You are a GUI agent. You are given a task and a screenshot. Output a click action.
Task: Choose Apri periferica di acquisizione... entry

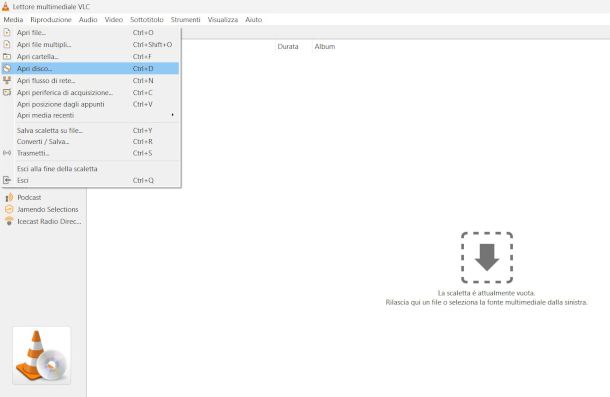[90, 93]
